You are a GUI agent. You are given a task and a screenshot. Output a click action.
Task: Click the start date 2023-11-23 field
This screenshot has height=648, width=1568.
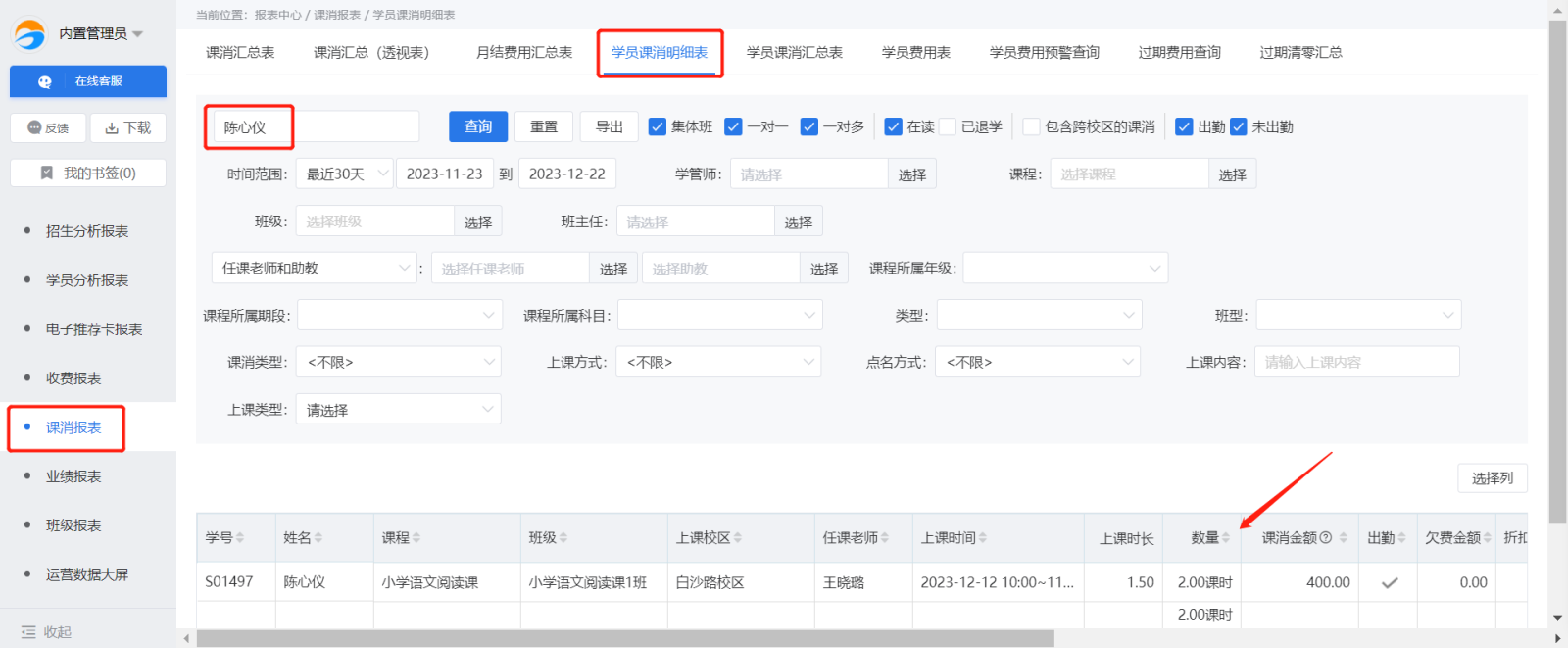(445, 174)
